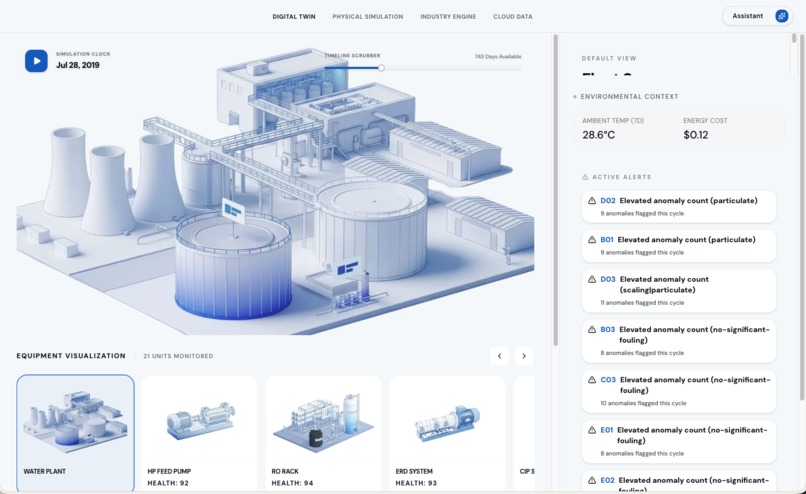Click the alerts sidebar vertical scrollbar
The width and height of the screenshot is (806, 494).
click(801, 216)
